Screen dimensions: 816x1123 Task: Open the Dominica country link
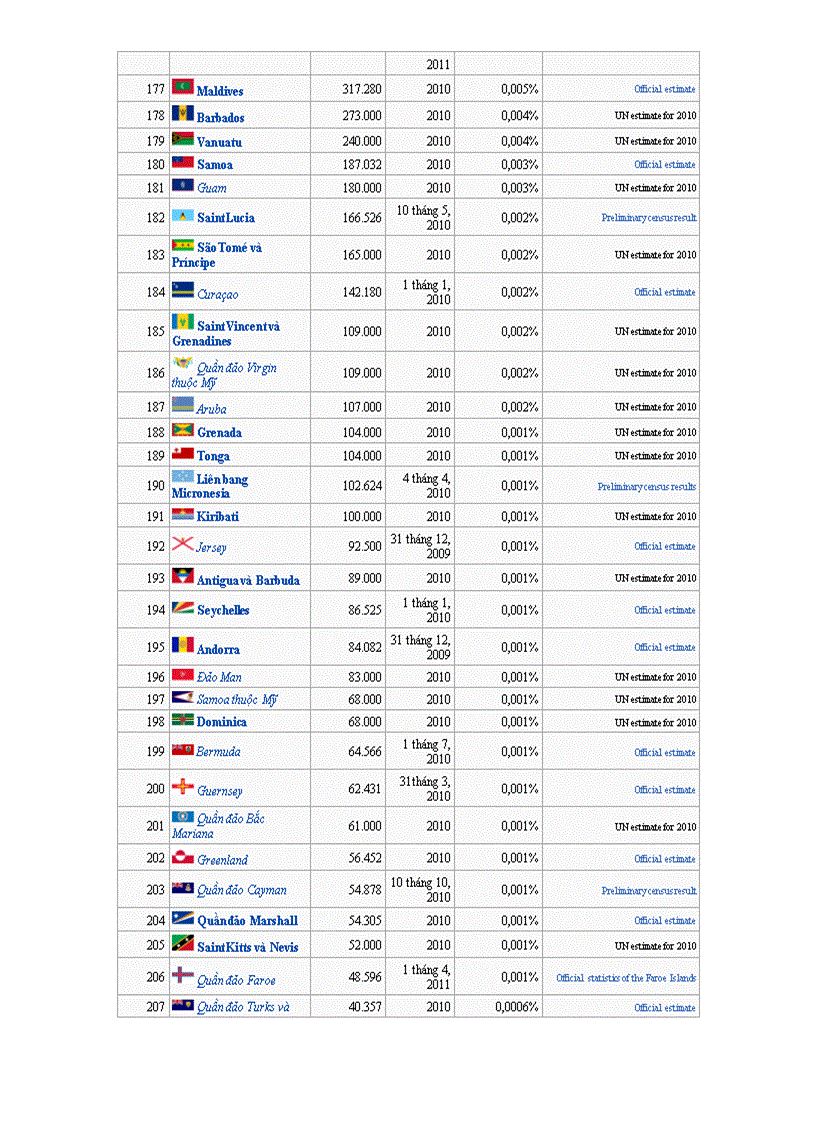pyautogui.click(x=221, y=722)
